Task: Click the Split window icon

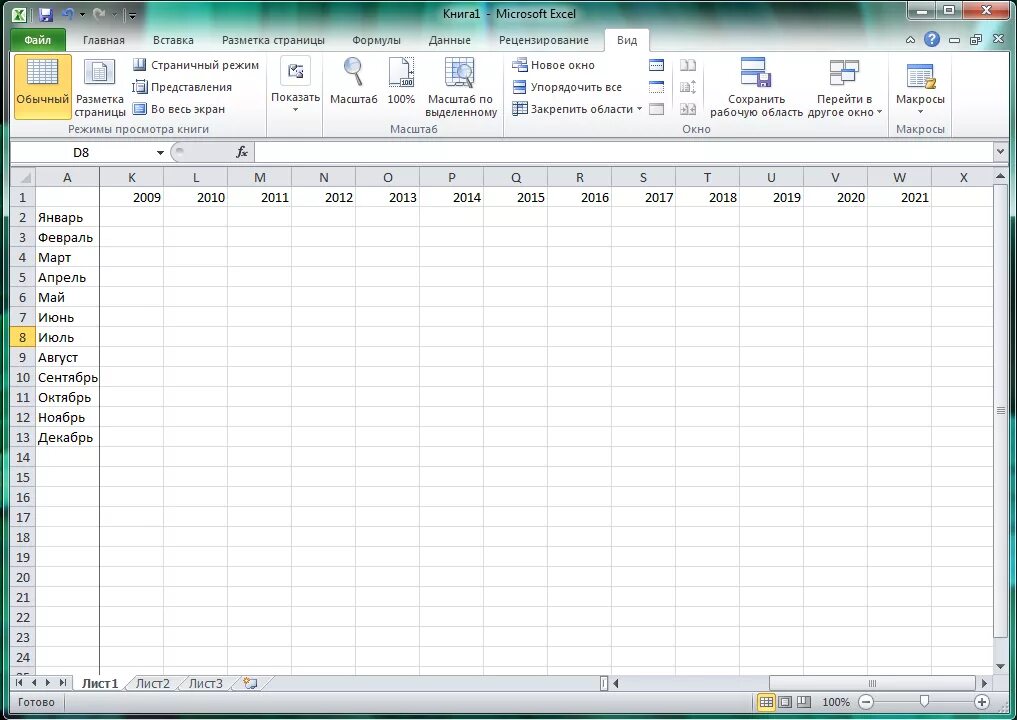Action: coord(656,65)
